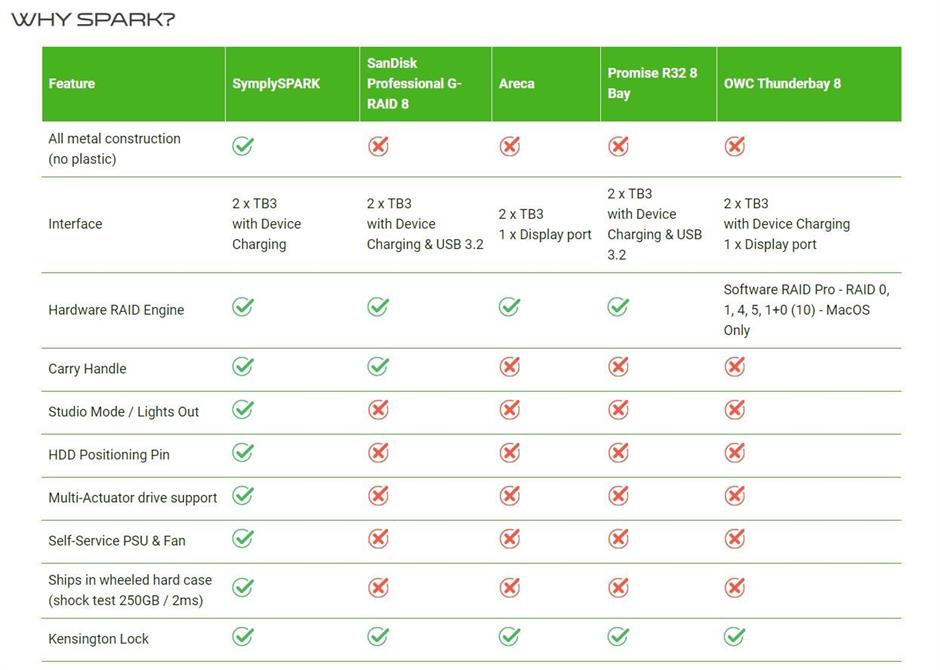940x670 pixels.
Task: Click Promise R32 Self-Service PSU red X
Action: click(618, 539)
